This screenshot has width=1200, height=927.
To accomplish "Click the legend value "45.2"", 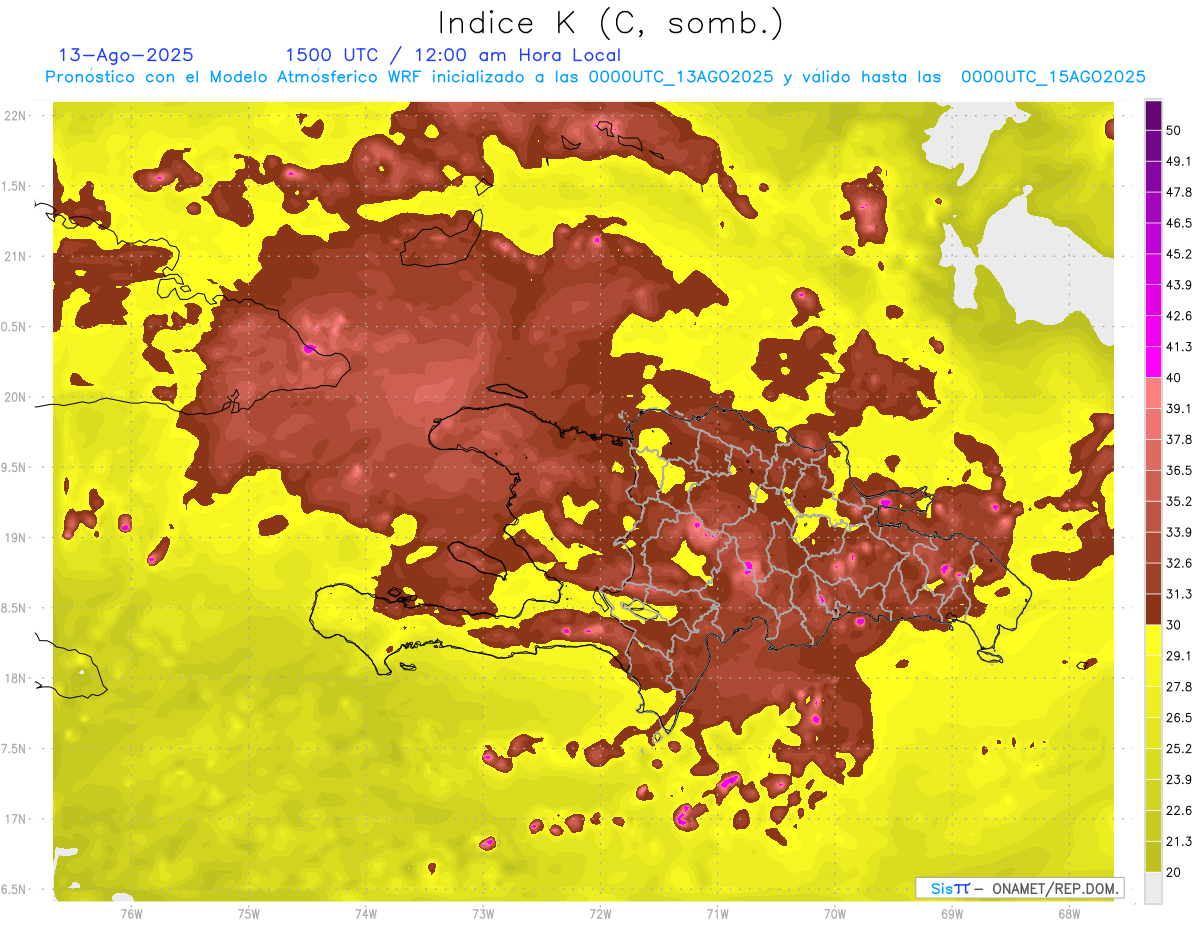I will click(1178, 254).
